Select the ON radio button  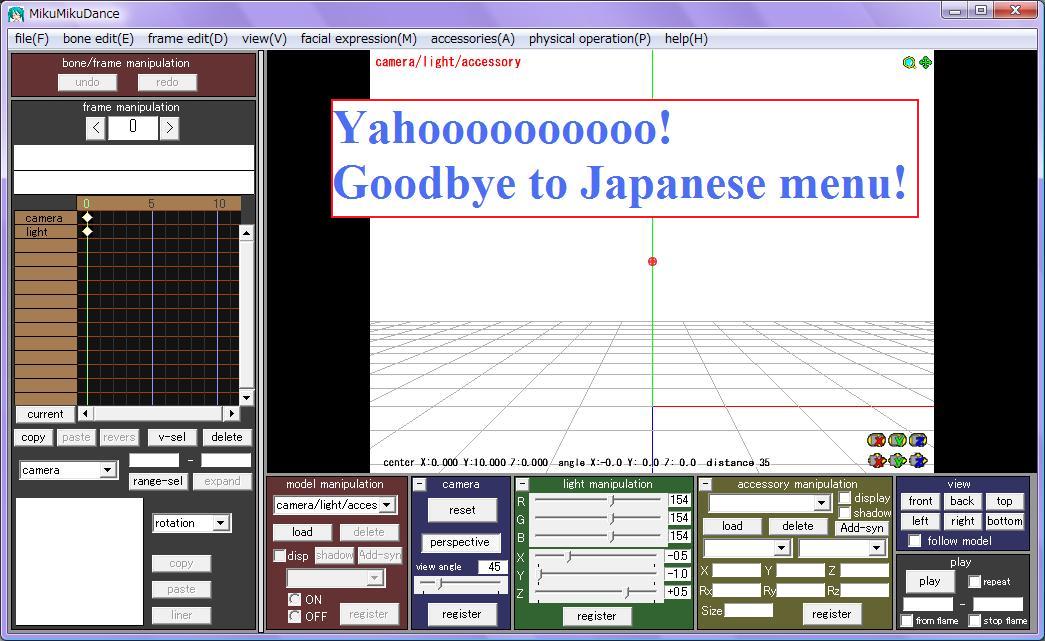point(295,599)
